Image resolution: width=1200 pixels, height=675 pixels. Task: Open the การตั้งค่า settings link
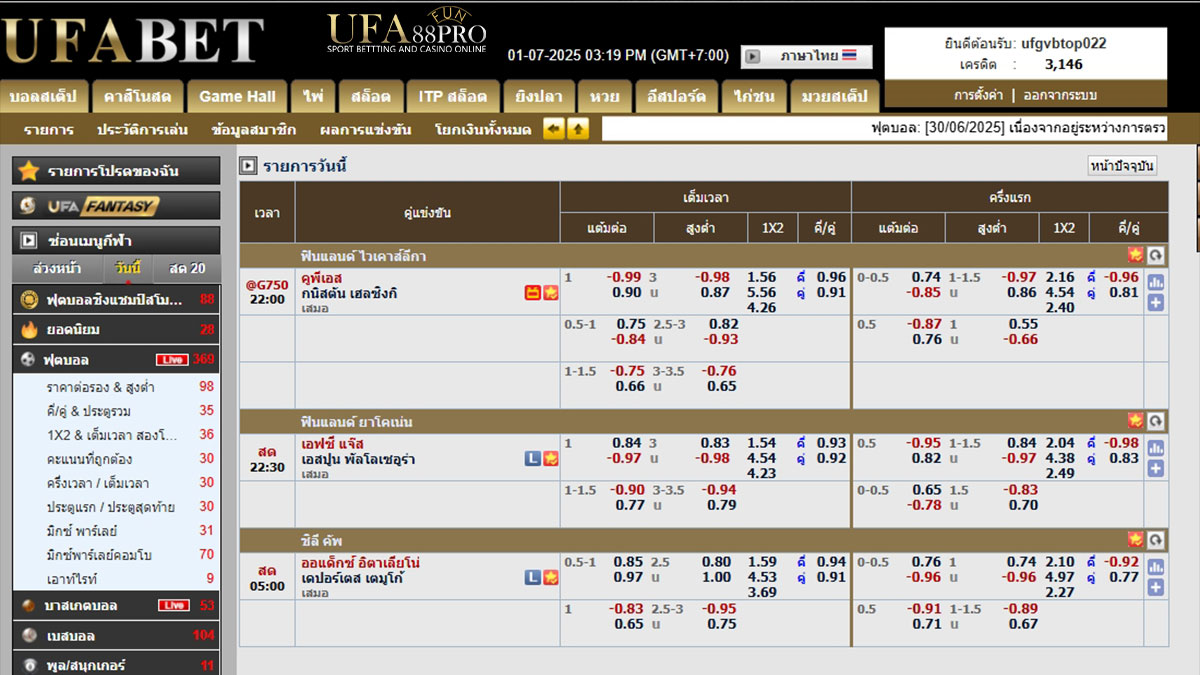[x=979, y=95]
